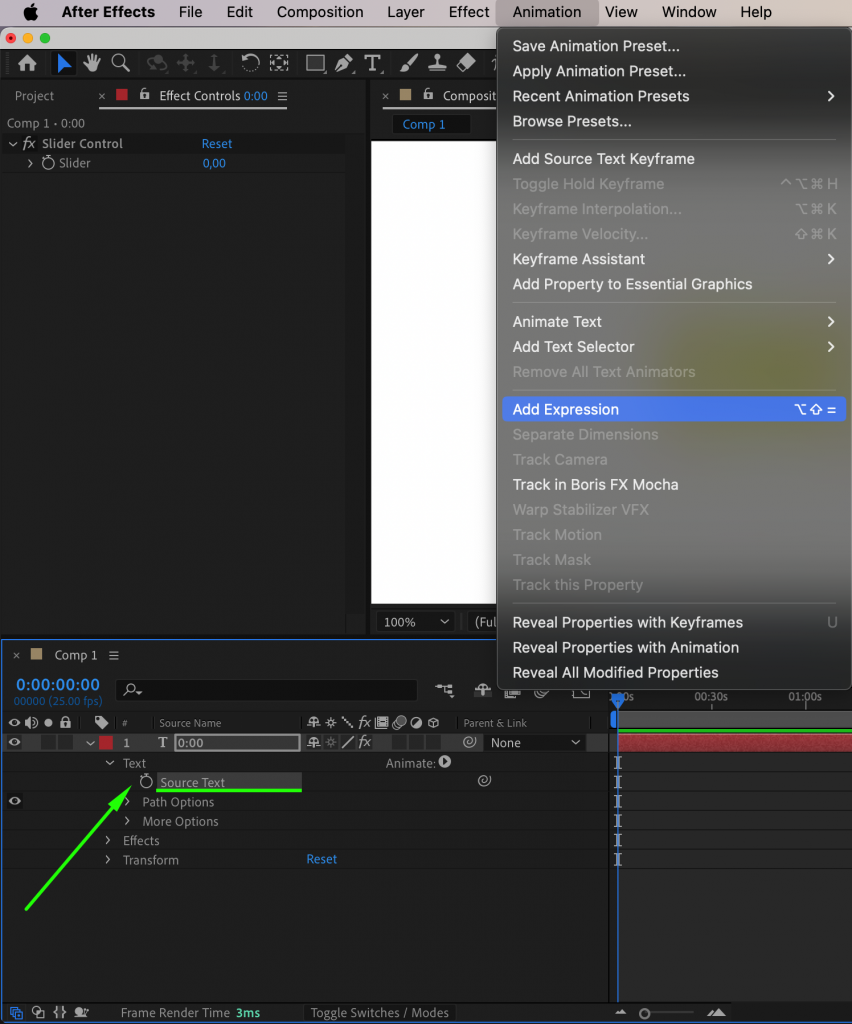Click the Slider value showing 0,00
Image resolution: width=852 pixels, height=1024 pixels.
point(213,163)
